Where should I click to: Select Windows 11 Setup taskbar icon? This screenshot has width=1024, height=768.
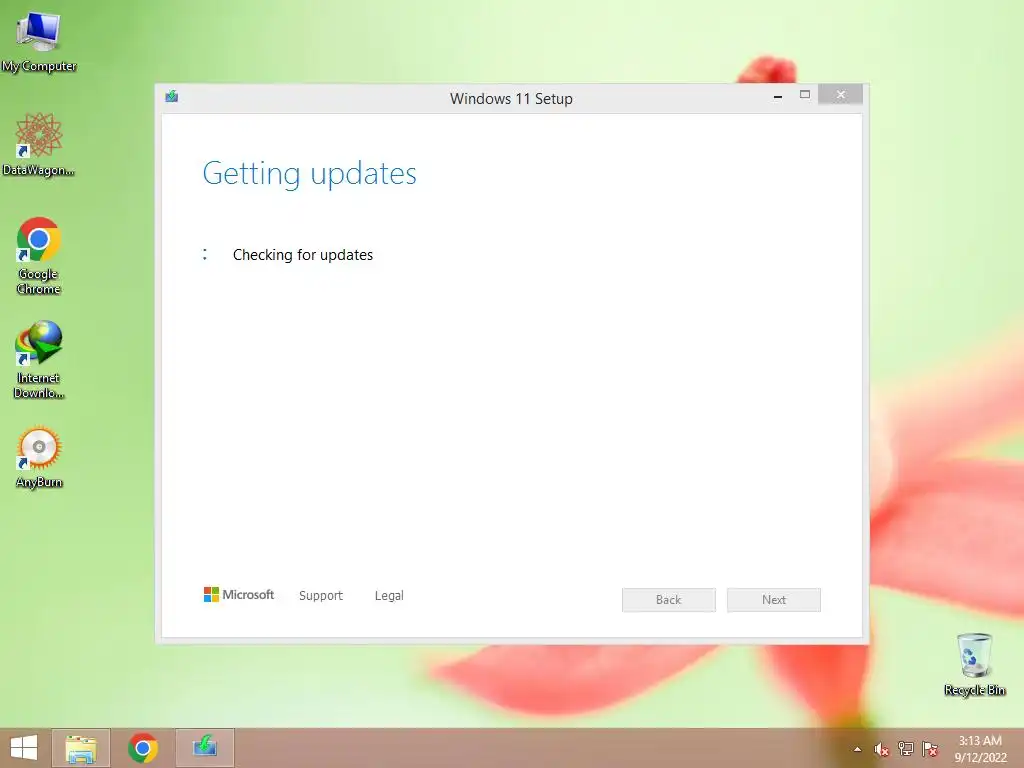coord(205,748)
